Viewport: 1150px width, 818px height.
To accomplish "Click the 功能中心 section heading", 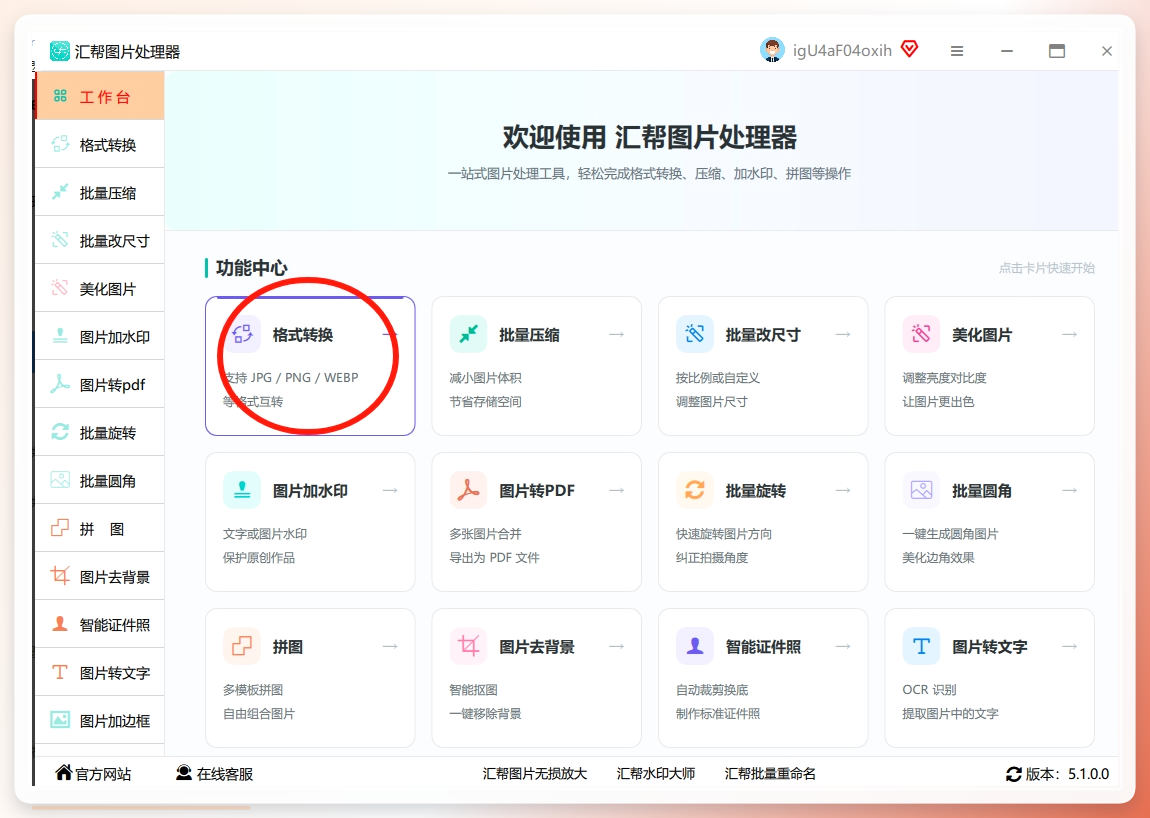I will click(252, 268).
